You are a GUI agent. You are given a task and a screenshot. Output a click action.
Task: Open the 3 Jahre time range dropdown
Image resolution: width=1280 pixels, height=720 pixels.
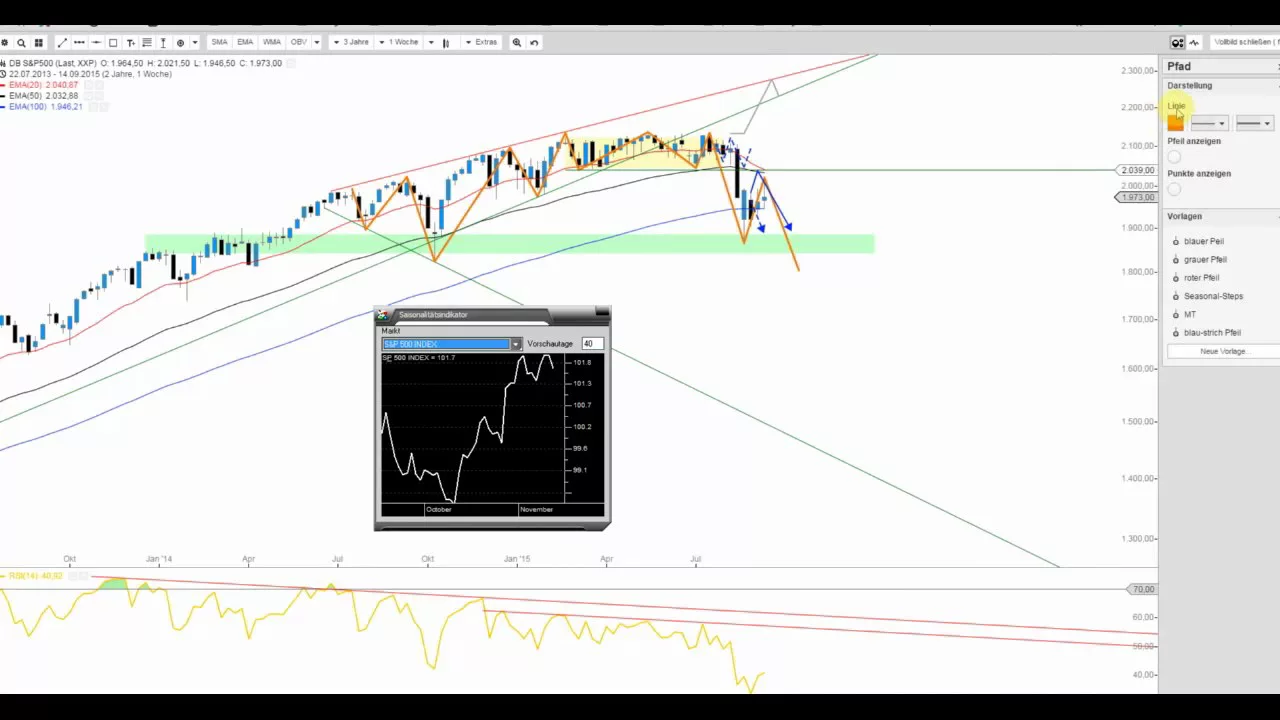351,42
